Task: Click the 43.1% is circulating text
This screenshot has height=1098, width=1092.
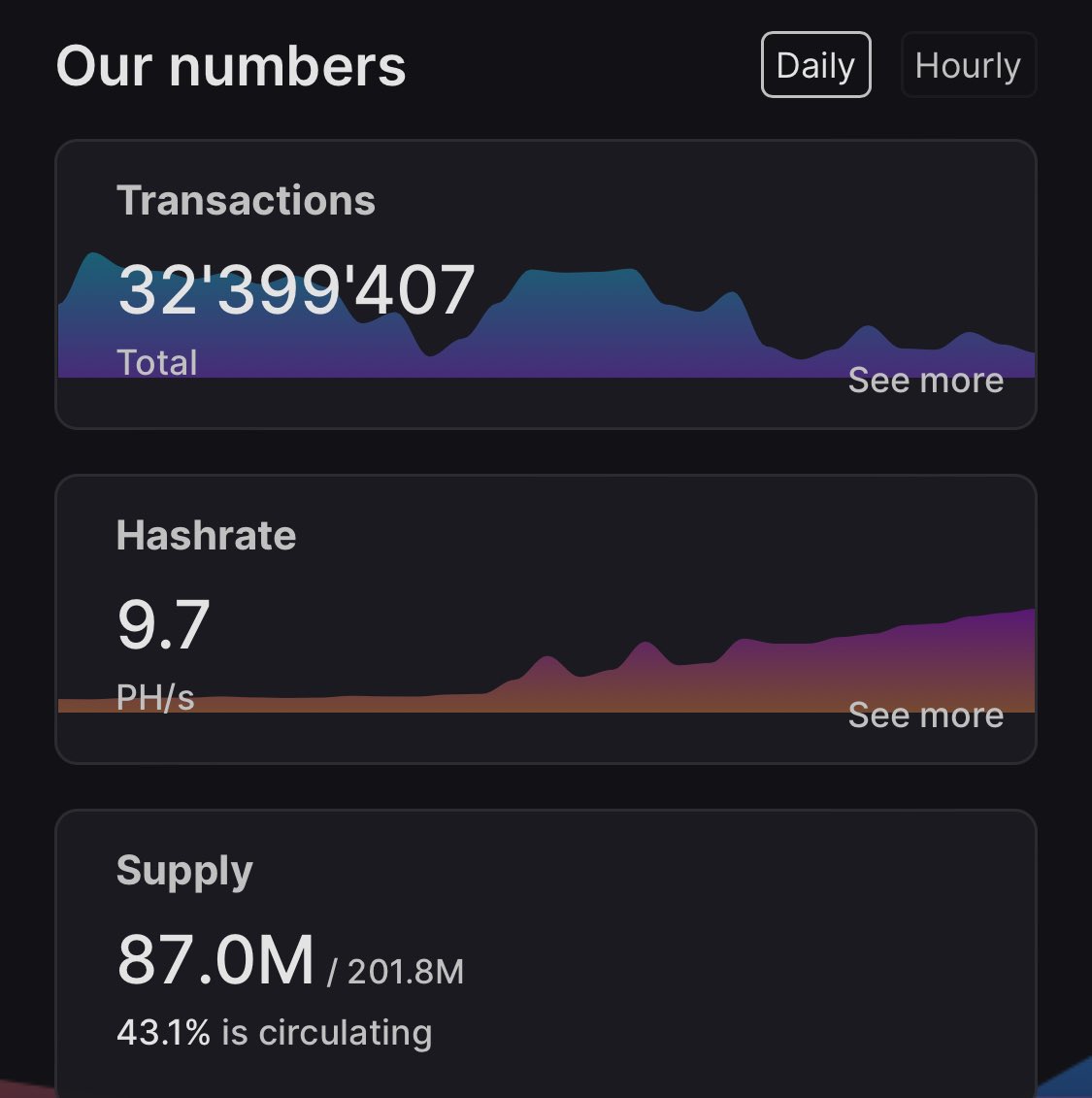Action: point(275,1033)
